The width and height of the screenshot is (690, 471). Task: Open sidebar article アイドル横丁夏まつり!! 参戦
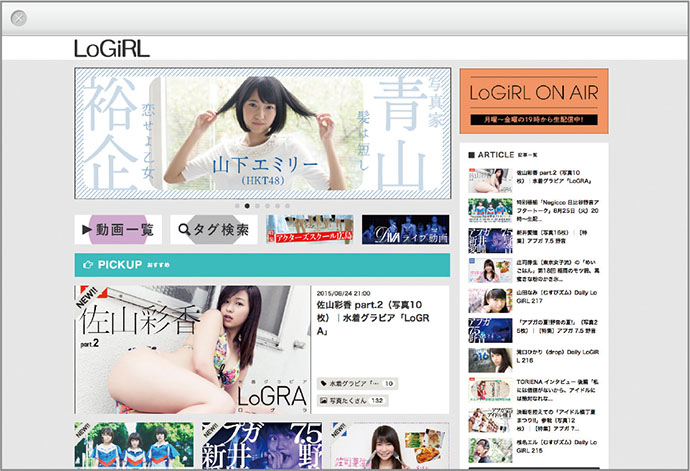(x=534, y=420)
